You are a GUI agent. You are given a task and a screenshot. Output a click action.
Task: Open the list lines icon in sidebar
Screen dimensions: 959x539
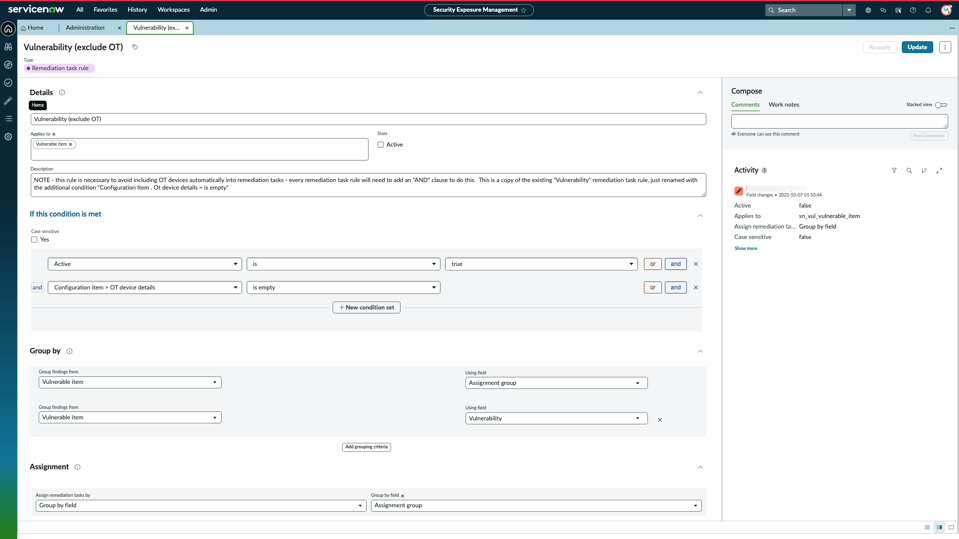[8, 119]
